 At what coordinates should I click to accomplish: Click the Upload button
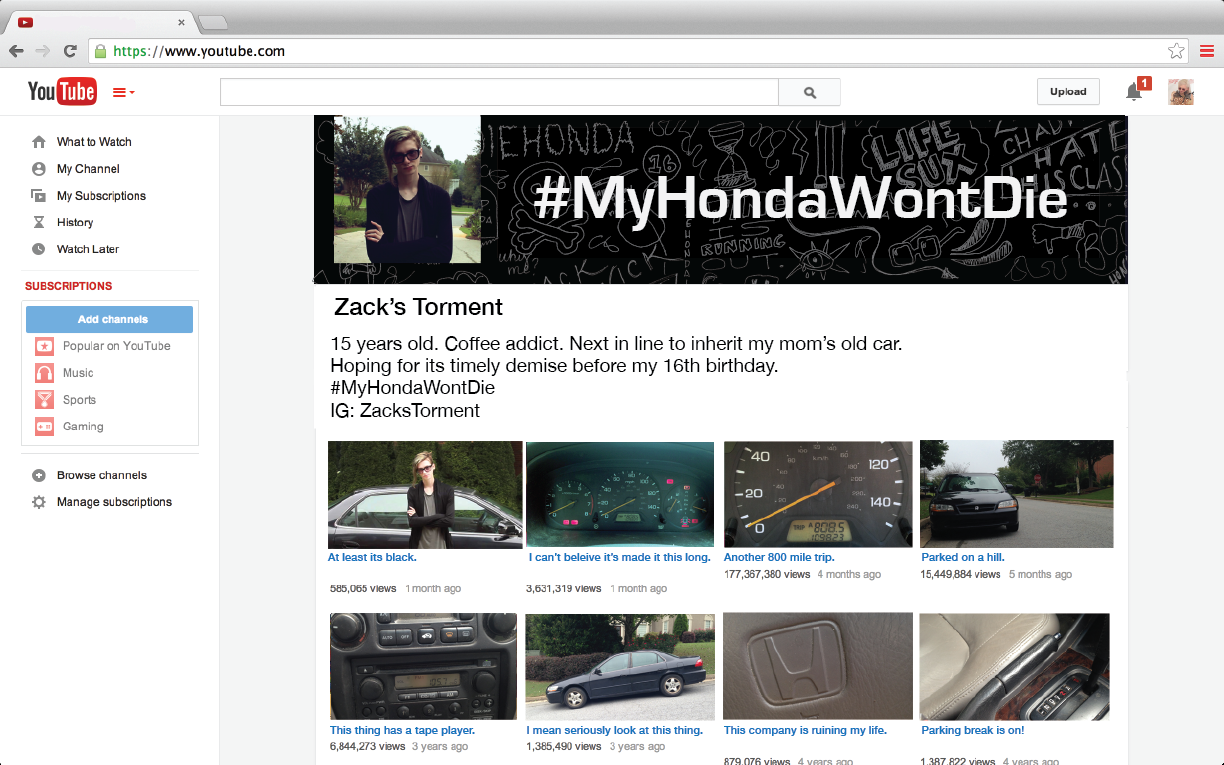[x=1068, y=92]
